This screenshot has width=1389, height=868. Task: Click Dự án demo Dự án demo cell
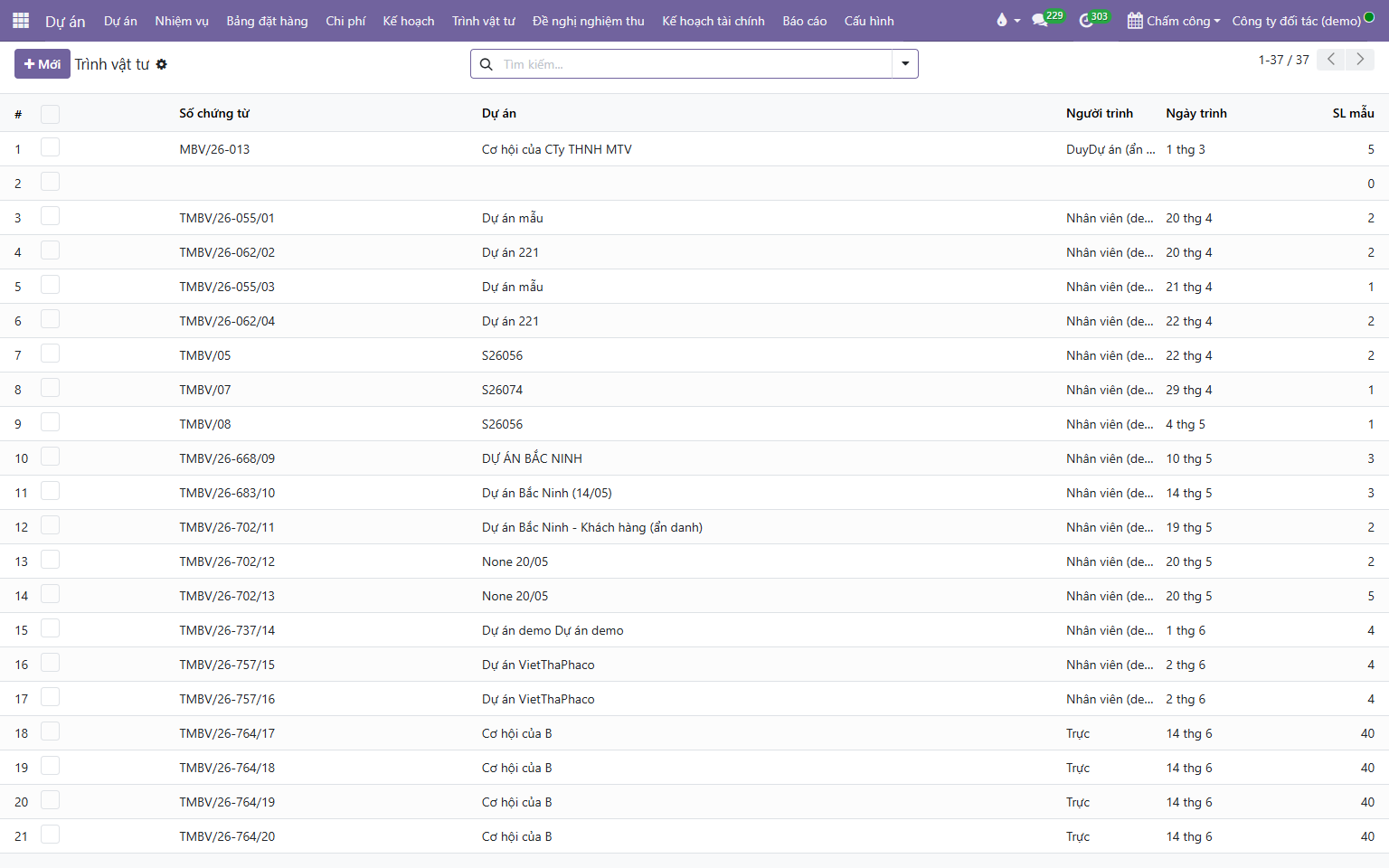[x=553, y=630]
